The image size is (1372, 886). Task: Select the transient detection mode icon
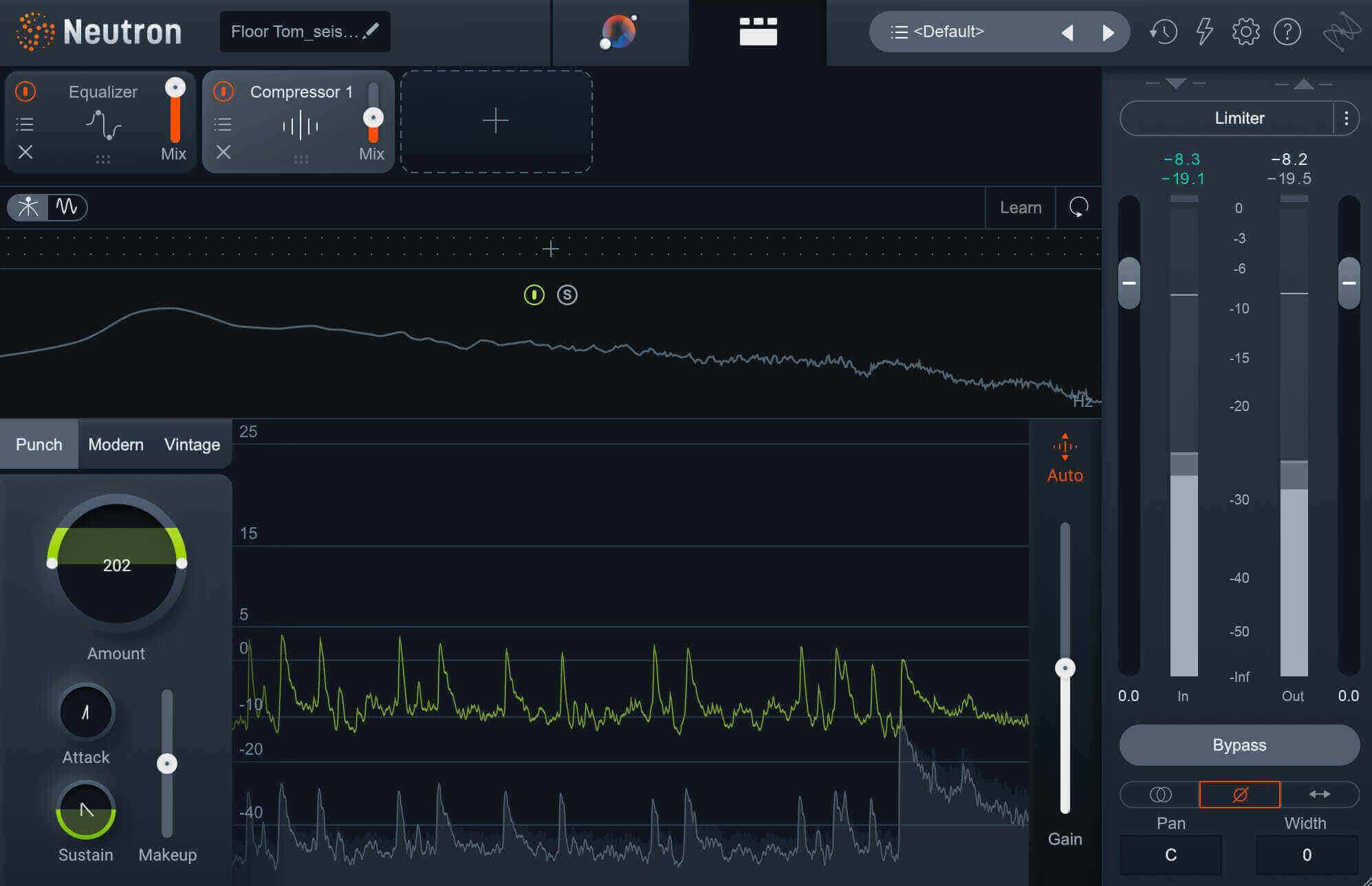(28, 207)
